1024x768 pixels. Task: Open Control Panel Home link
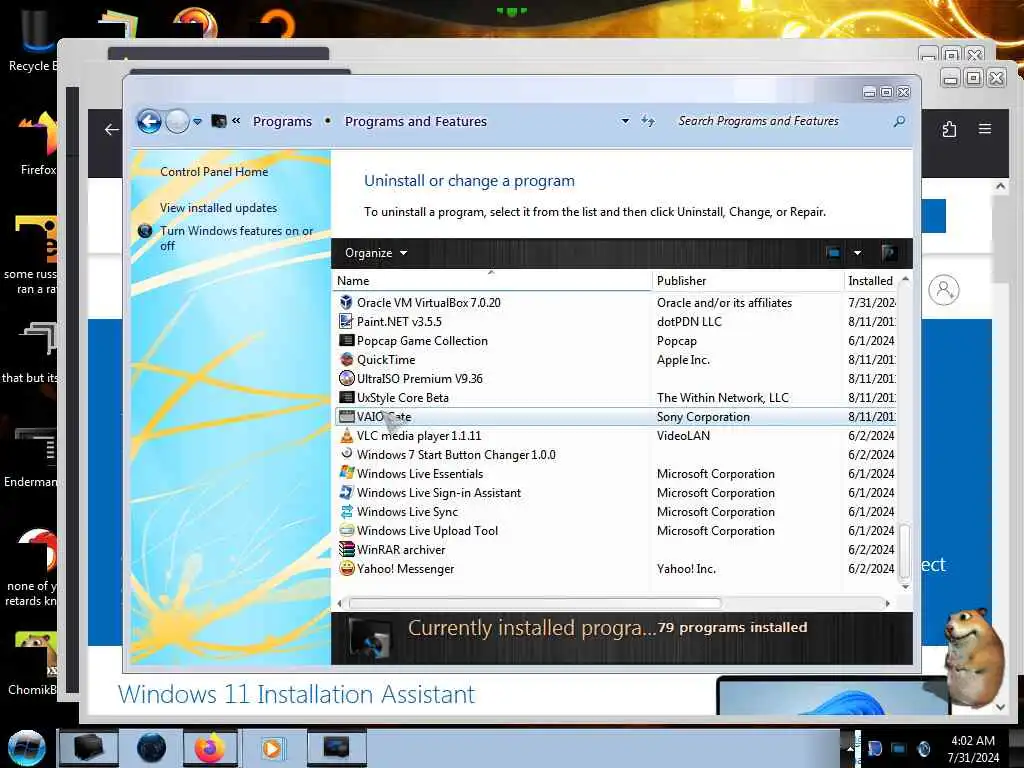coord(214,172)
